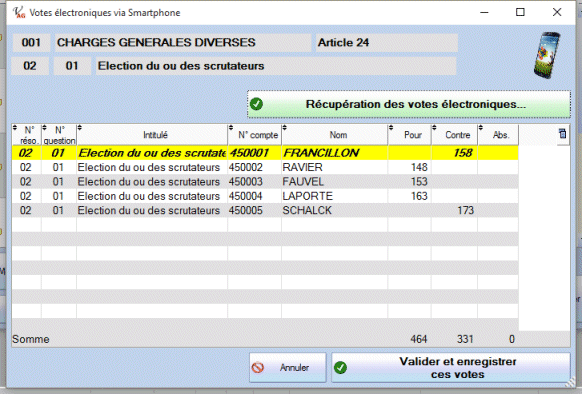Screen dimensions: 582x394
Task: Click account number 450003
Action: pyautogui.click(x=255, y=182)
